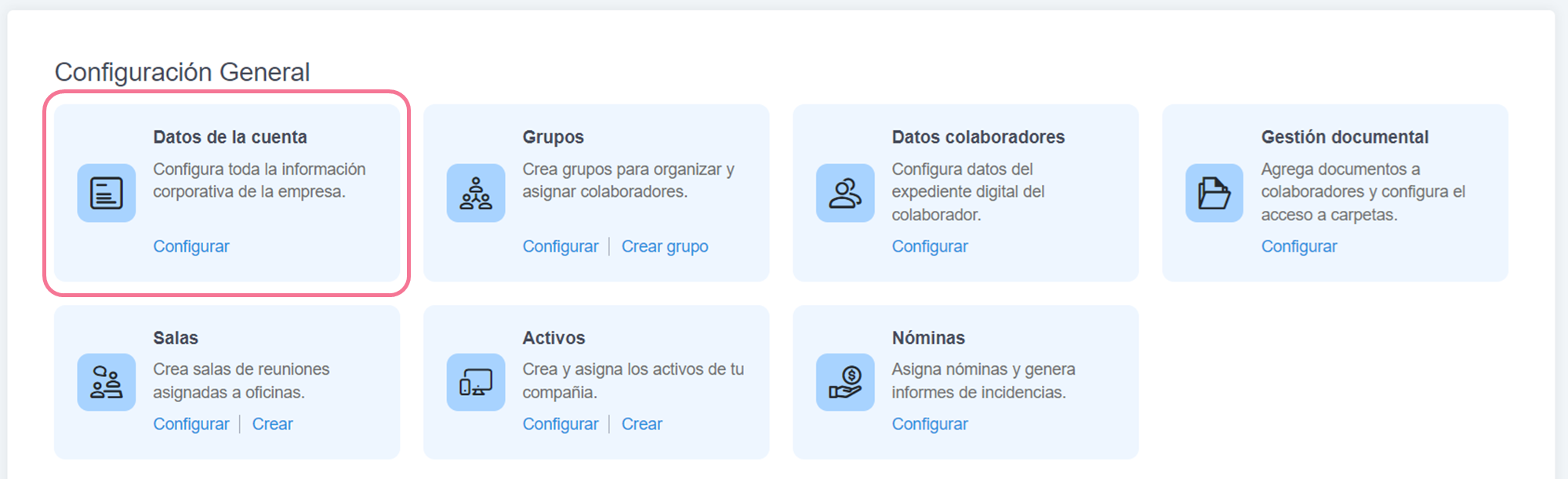Click the Gestión documental folder icon
This screenshot has width=1568, height=479.
(1214, 193)
